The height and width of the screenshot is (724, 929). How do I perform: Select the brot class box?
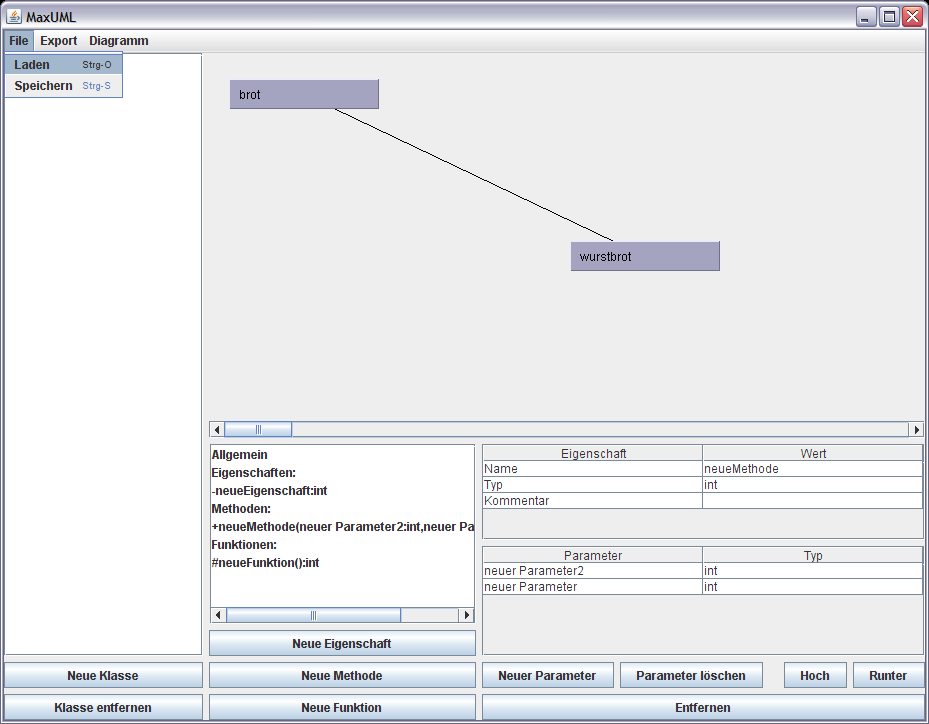tap(304, 95)
